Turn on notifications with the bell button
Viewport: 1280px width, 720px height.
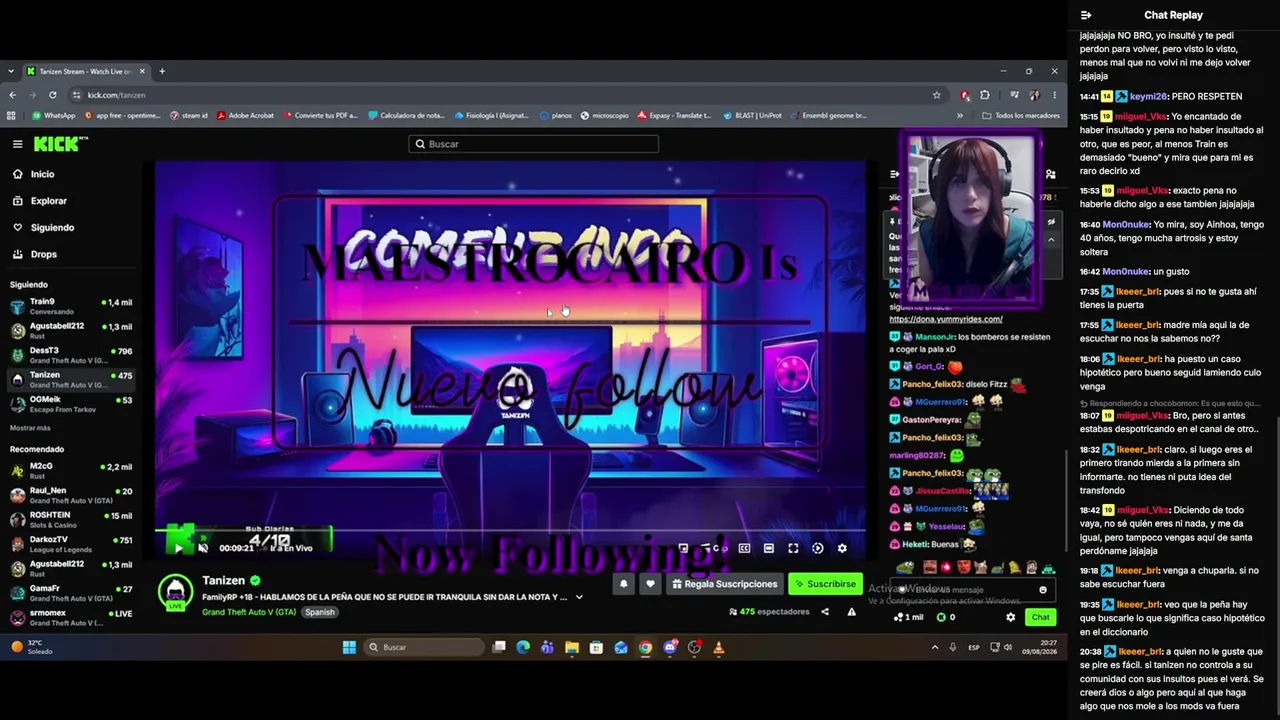click(624, 584)
